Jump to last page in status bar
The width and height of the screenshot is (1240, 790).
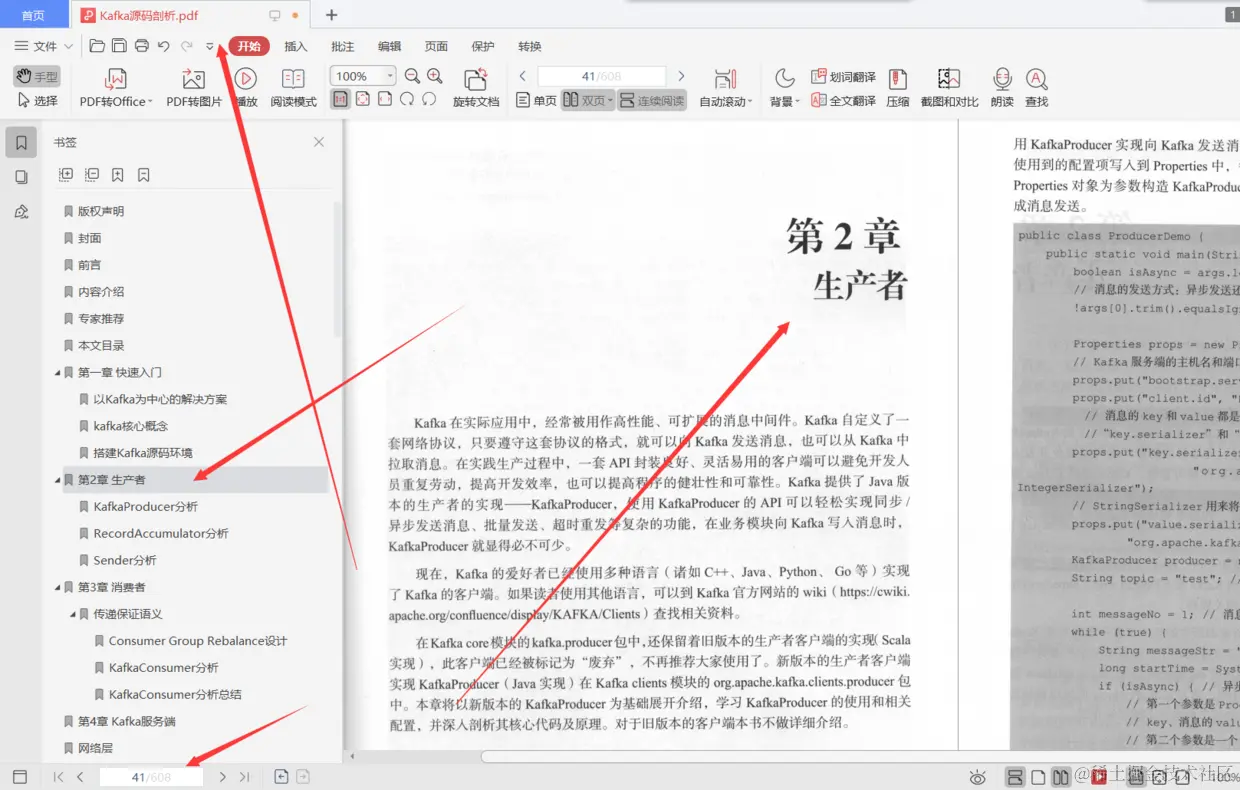pos(245,777)
